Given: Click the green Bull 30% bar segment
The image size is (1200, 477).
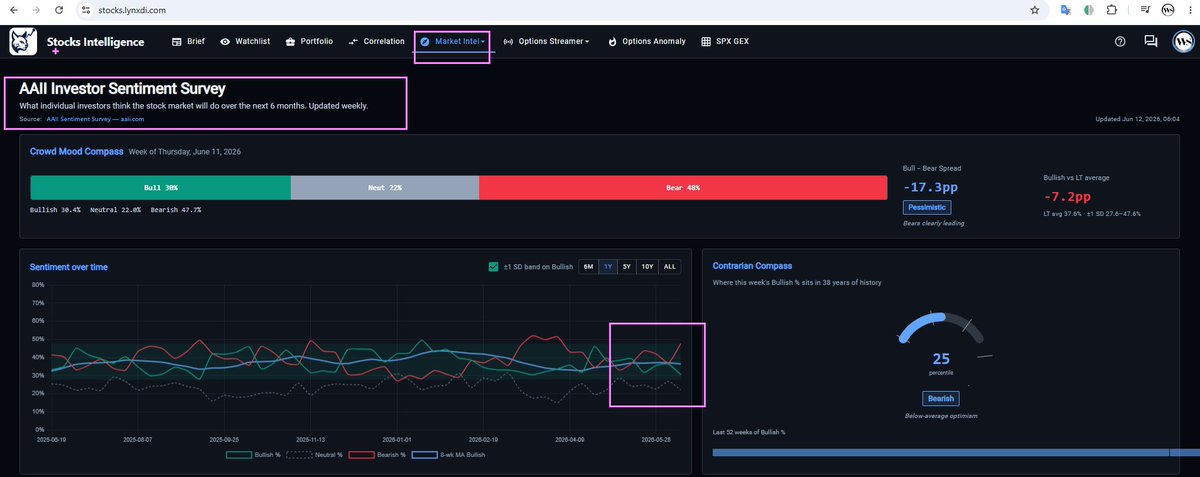Looking at the screenshot, I should tap(160, 187).
